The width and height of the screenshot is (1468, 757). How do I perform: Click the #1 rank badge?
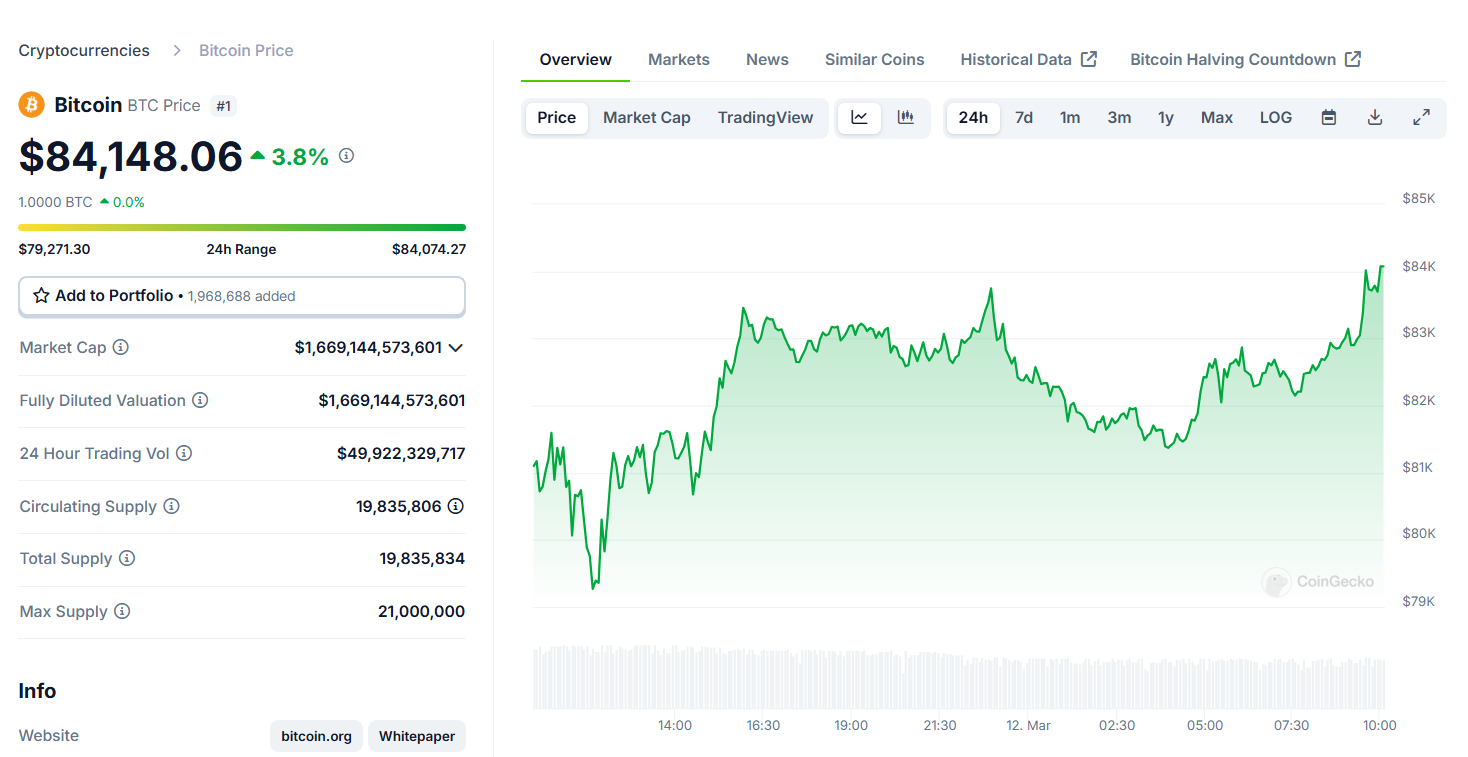click(x=224, y=106)
